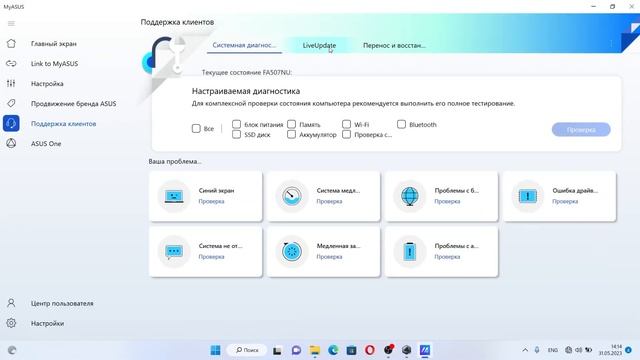Open the three-dot more options menu
This screenshot has height=360, width=640.
(611, 44)
